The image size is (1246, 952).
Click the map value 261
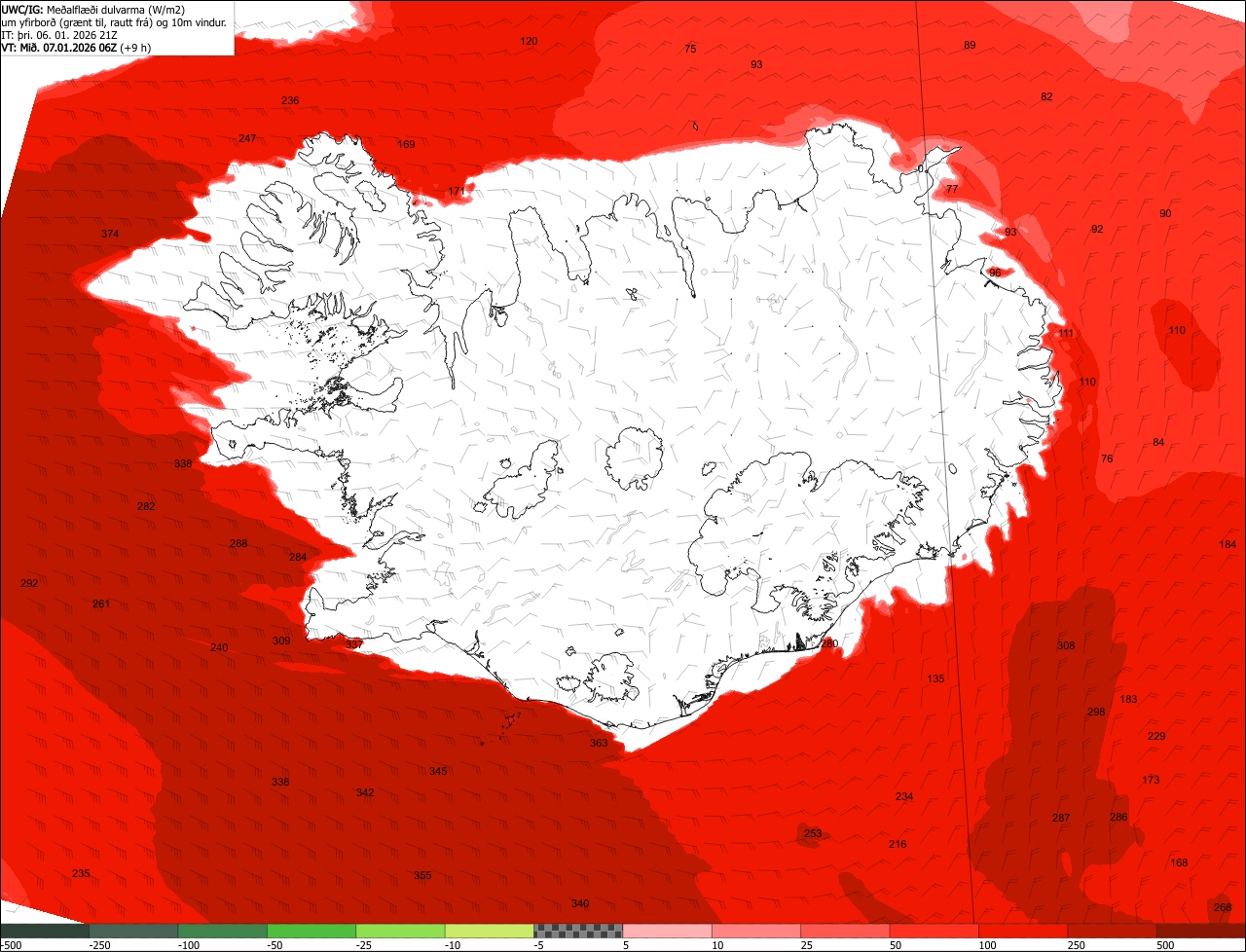101,604
